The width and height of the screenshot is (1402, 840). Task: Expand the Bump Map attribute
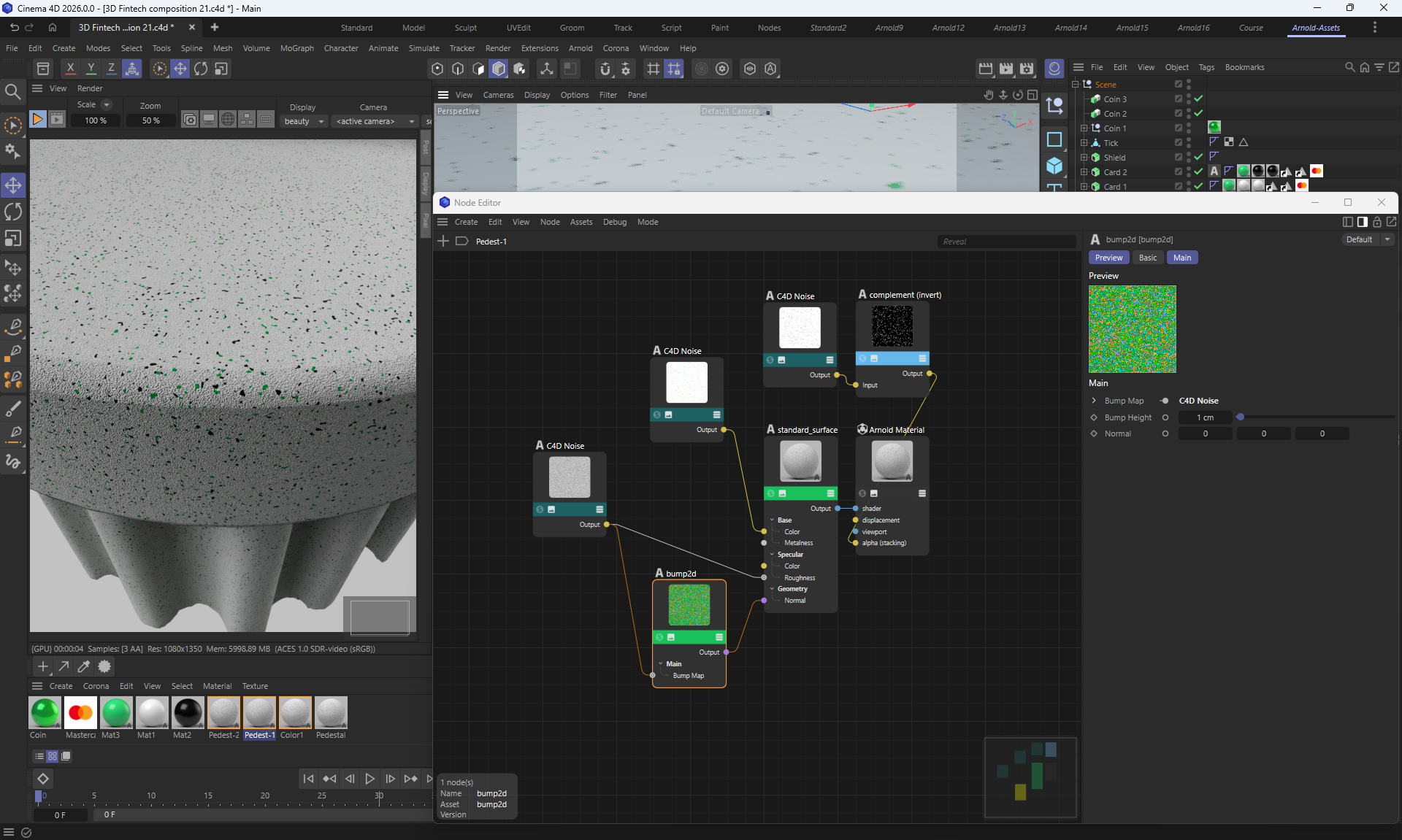(1094, 401)
